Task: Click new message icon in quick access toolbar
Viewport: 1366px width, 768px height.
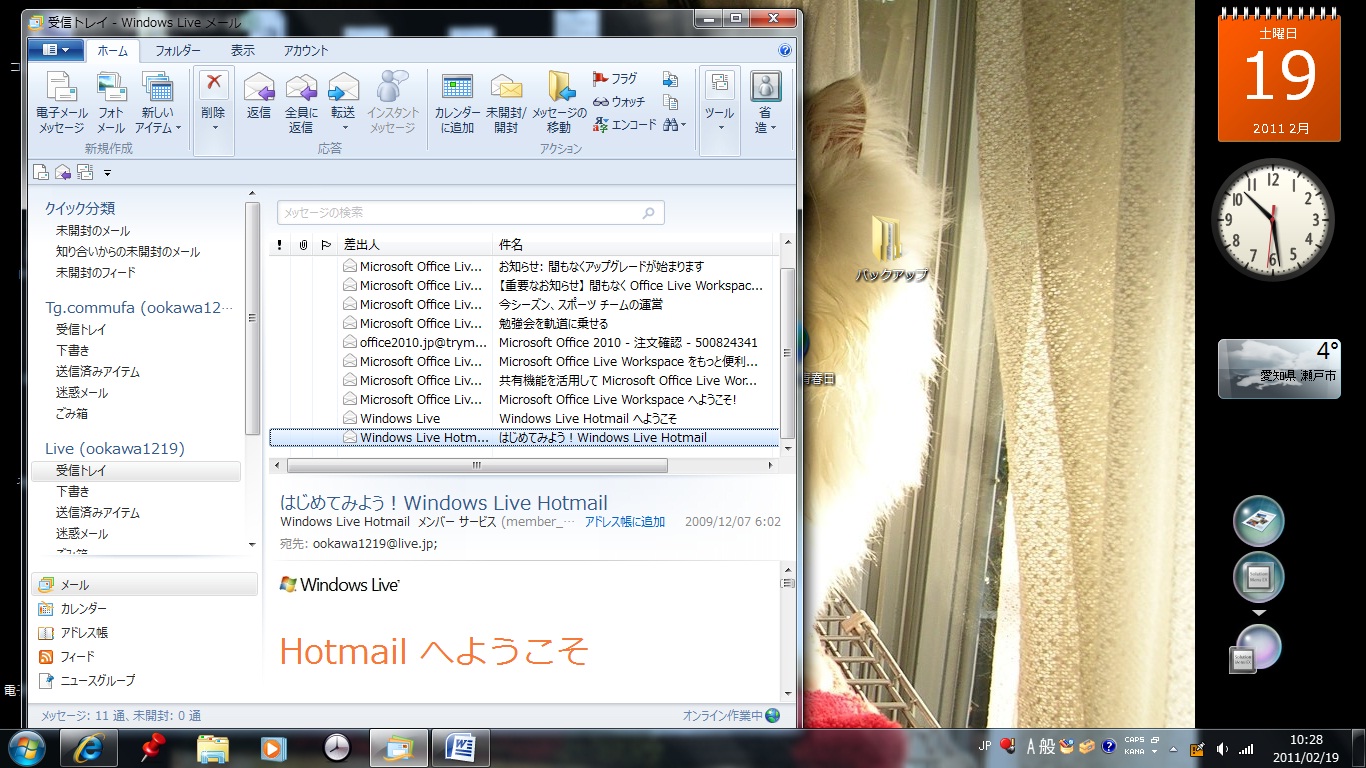Action: [41, 172]
